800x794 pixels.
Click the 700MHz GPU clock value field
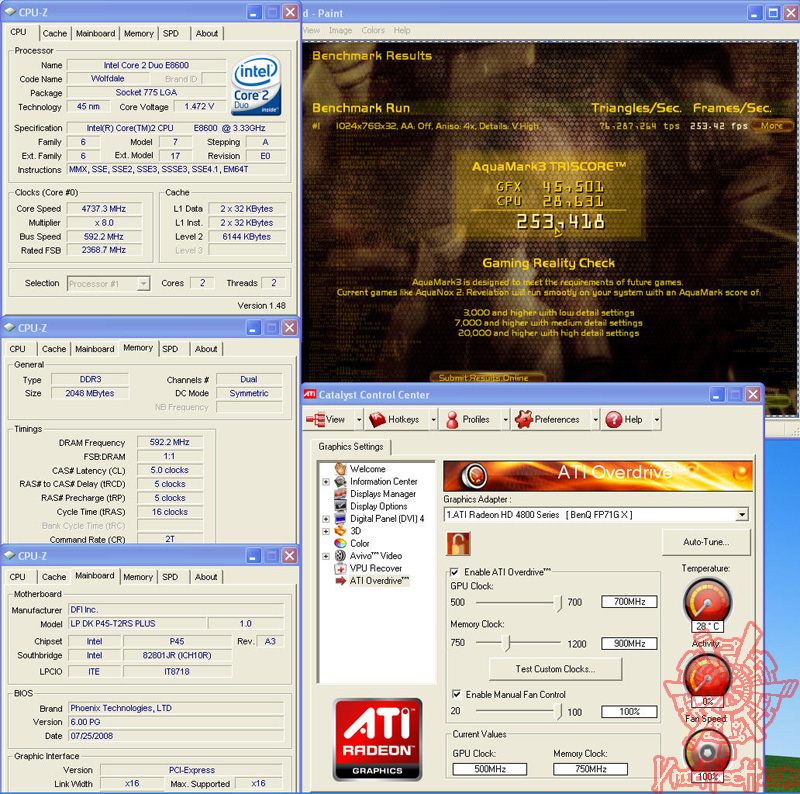629,602
